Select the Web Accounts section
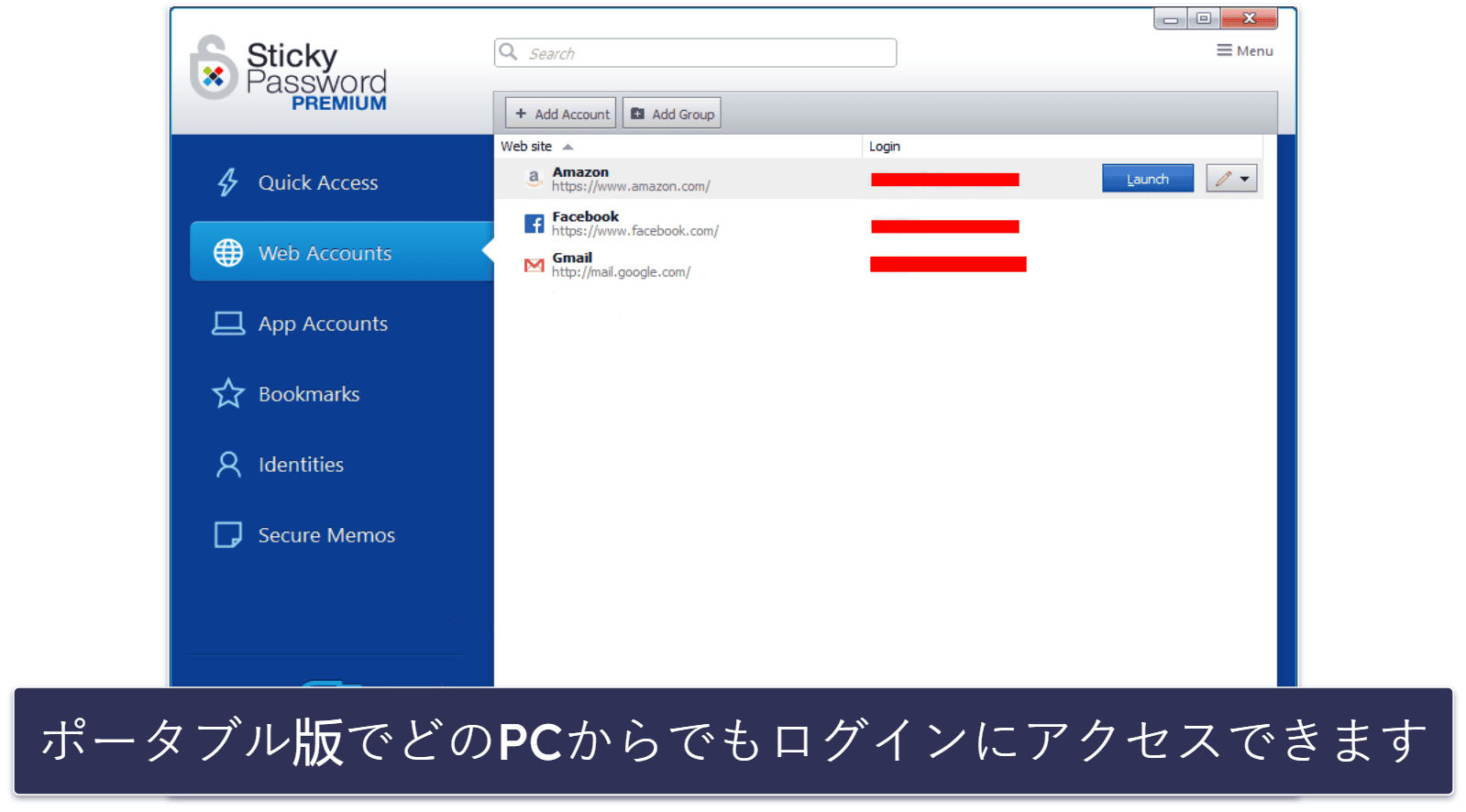The image size is (1466, 812). coord(341,252)
